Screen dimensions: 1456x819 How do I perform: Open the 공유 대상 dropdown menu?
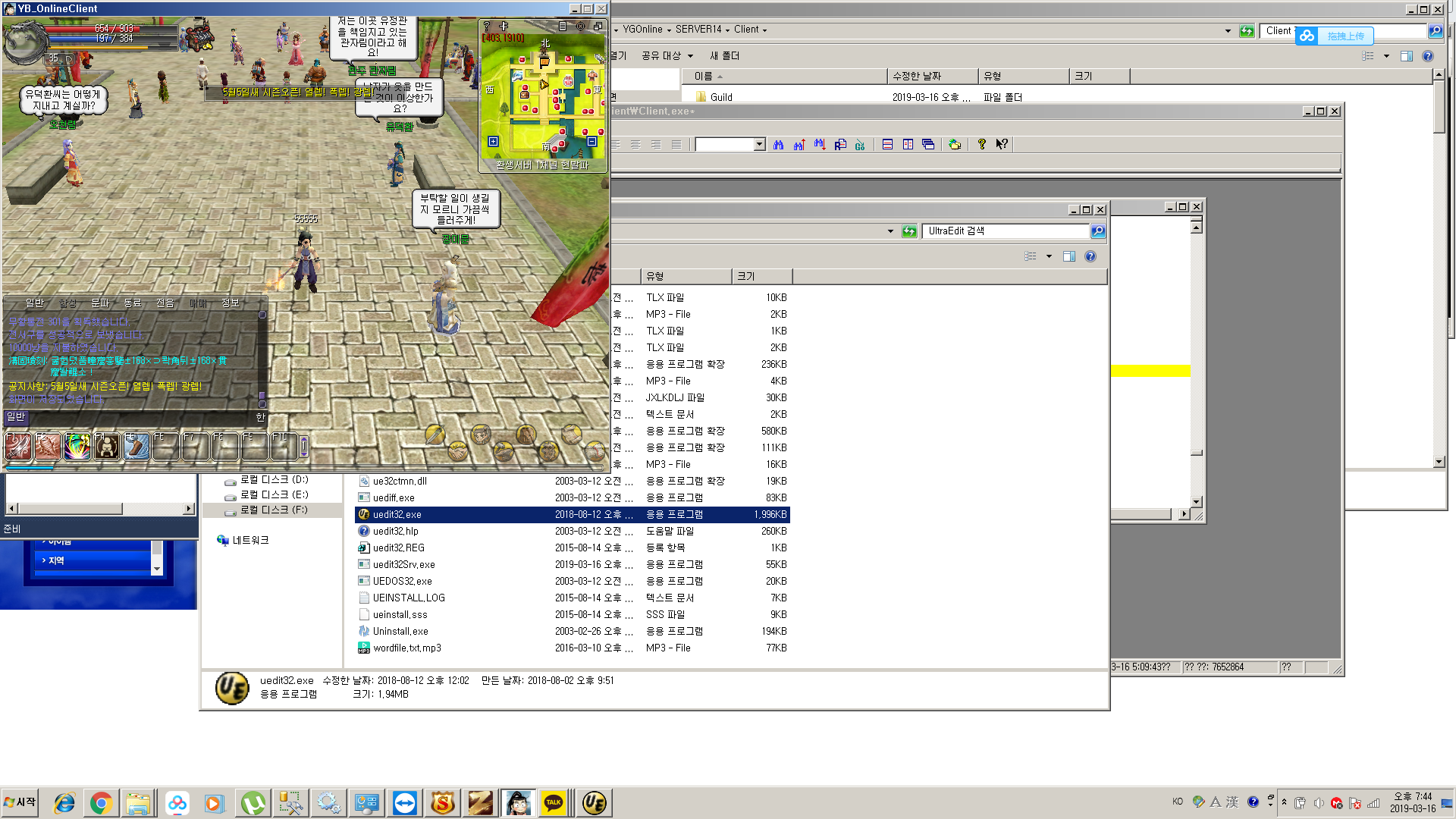click(x=667, y=55)
